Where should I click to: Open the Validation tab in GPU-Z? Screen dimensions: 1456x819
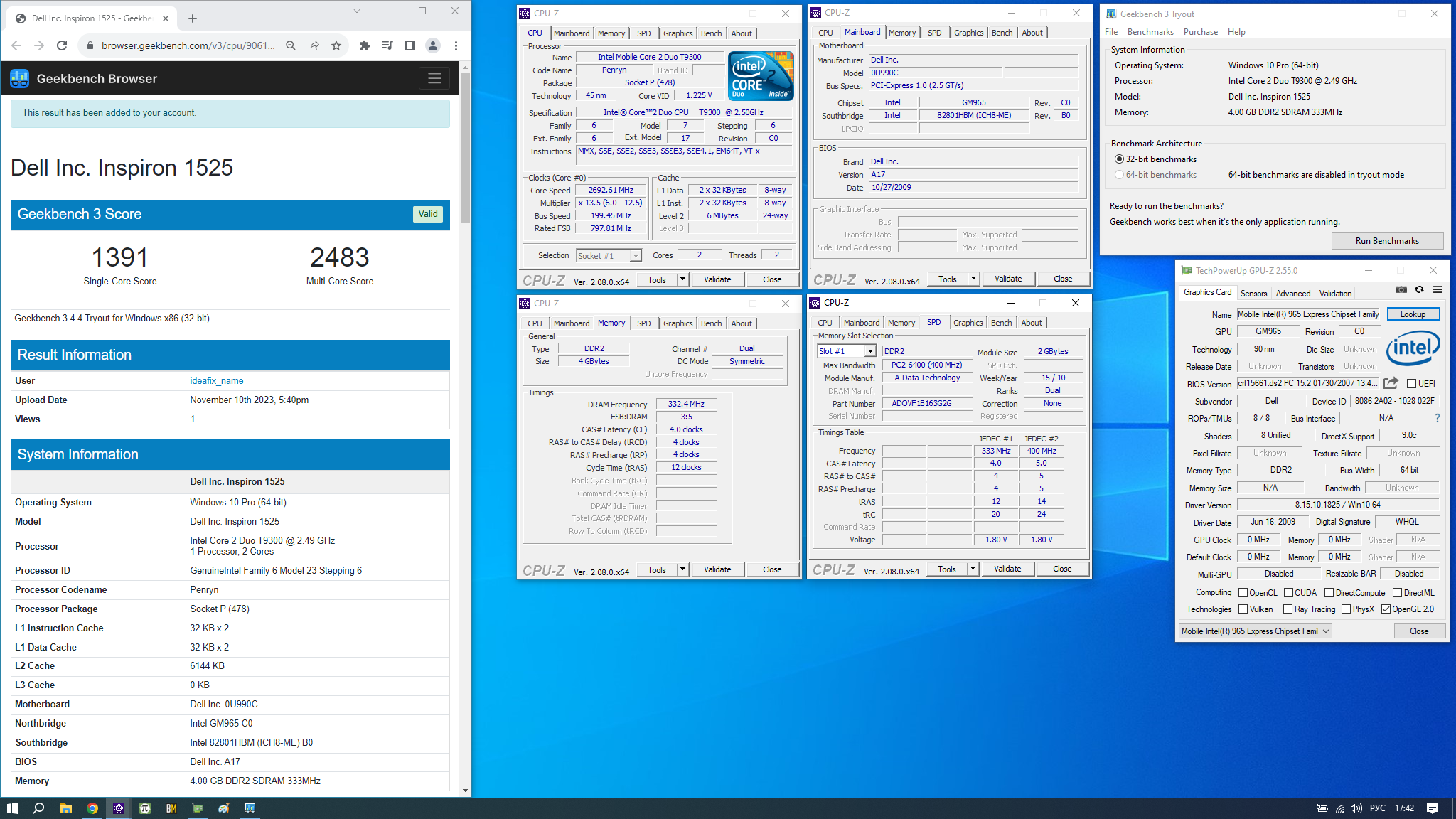coord(1335,293)
